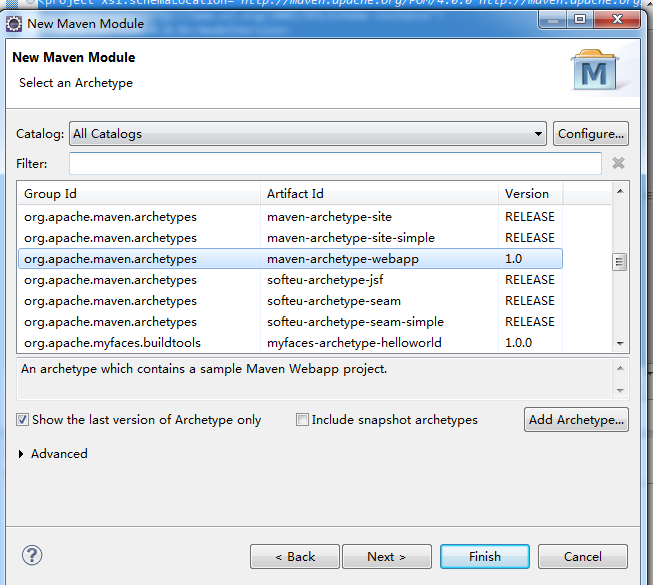Go back with the < Back button

click(x=295, y=556)
